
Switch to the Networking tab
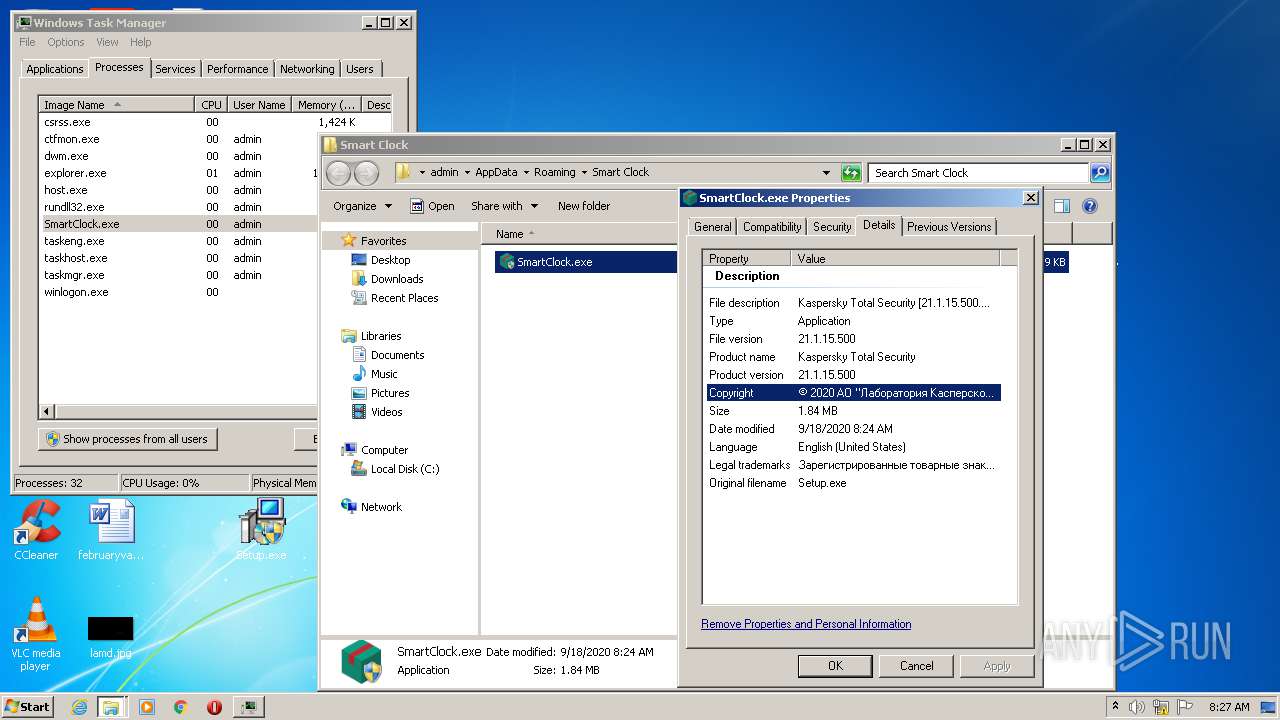click(307, 69)
